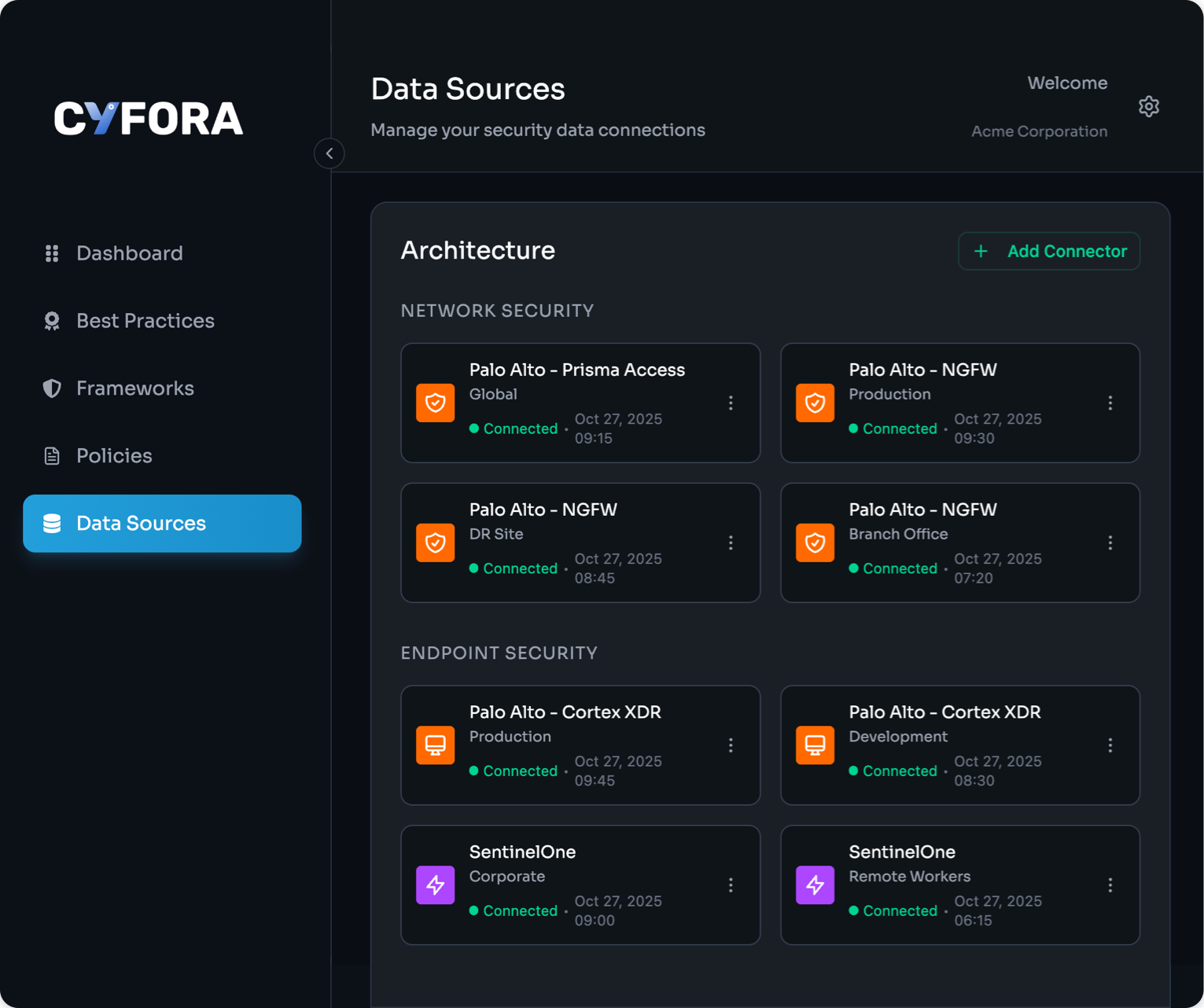The height and width of the screenshot is (1008, 1204).
Task: Collapse the sidebar with the chevron button
Action: pos(330,153)
